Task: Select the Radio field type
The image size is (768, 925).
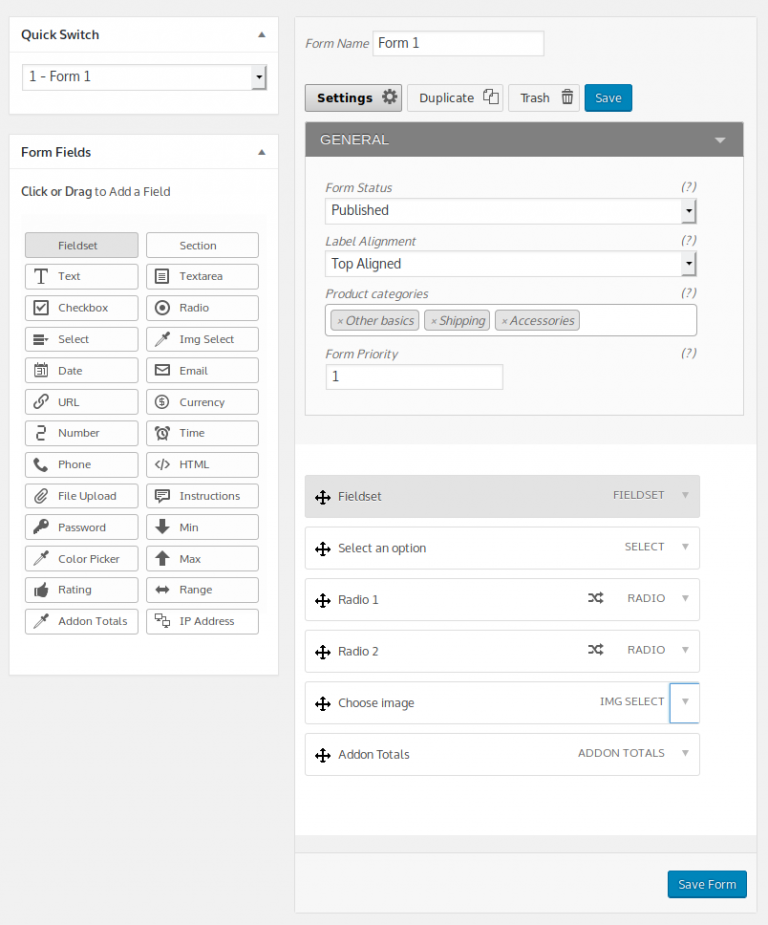Action: [202, 307]
